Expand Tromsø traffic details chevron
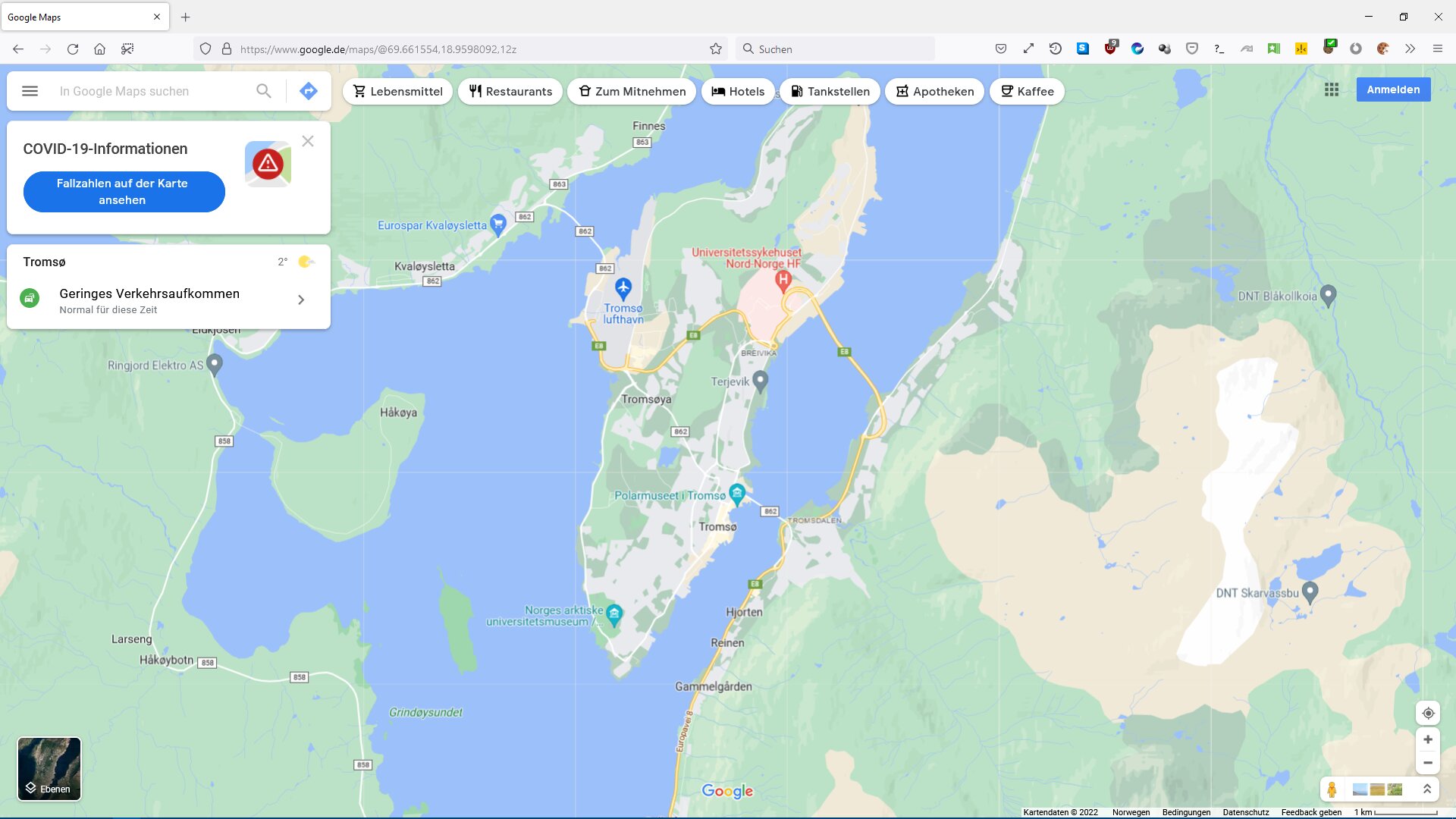The height and width of the screenshot is (819, 1456). tap(301, 300)
